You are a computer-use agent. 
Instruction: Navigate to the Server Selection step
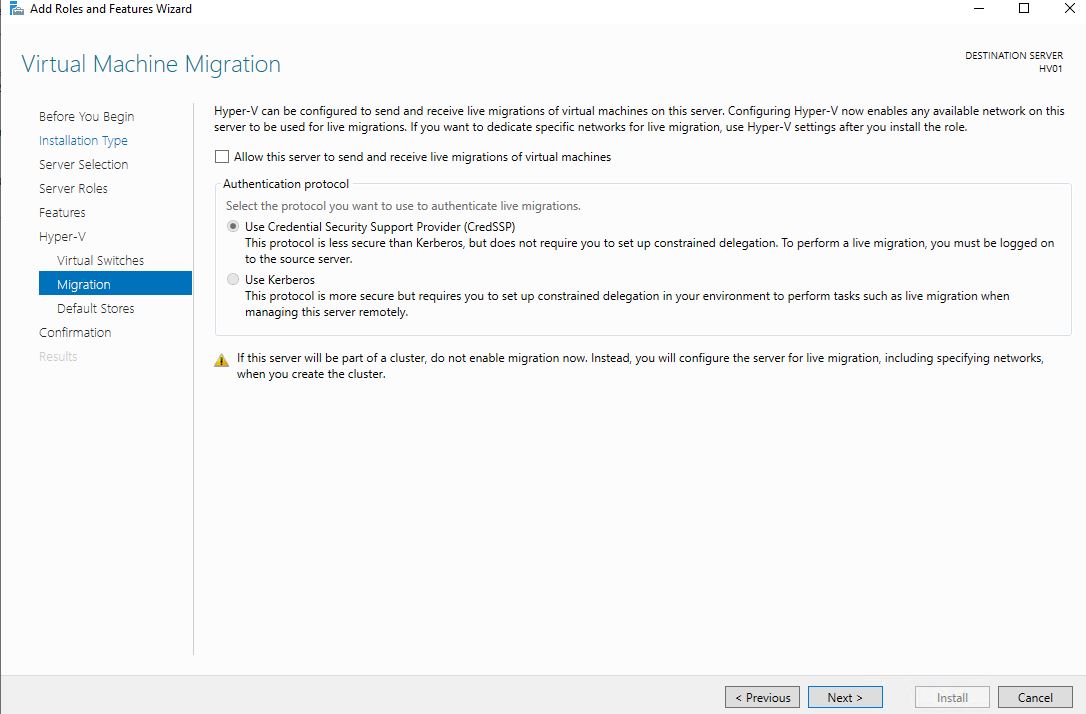pyautogui.click(x=83, y=164)
